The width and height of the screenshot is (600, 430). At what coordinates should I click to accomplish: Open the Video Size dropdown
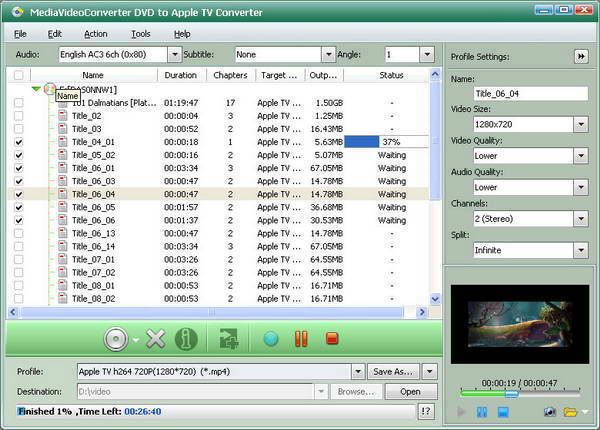click(581, 124)
